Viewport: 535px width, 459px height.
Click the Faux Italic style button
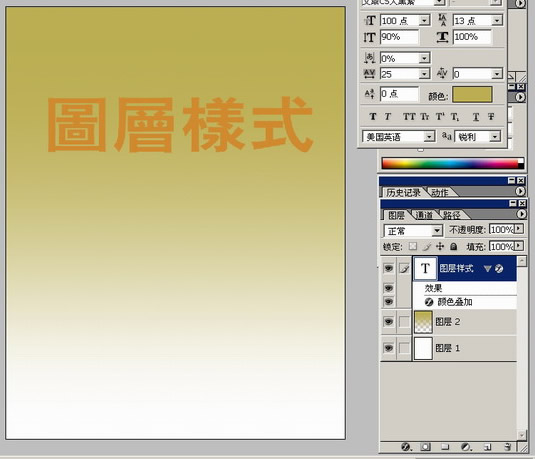coord(388,117)
